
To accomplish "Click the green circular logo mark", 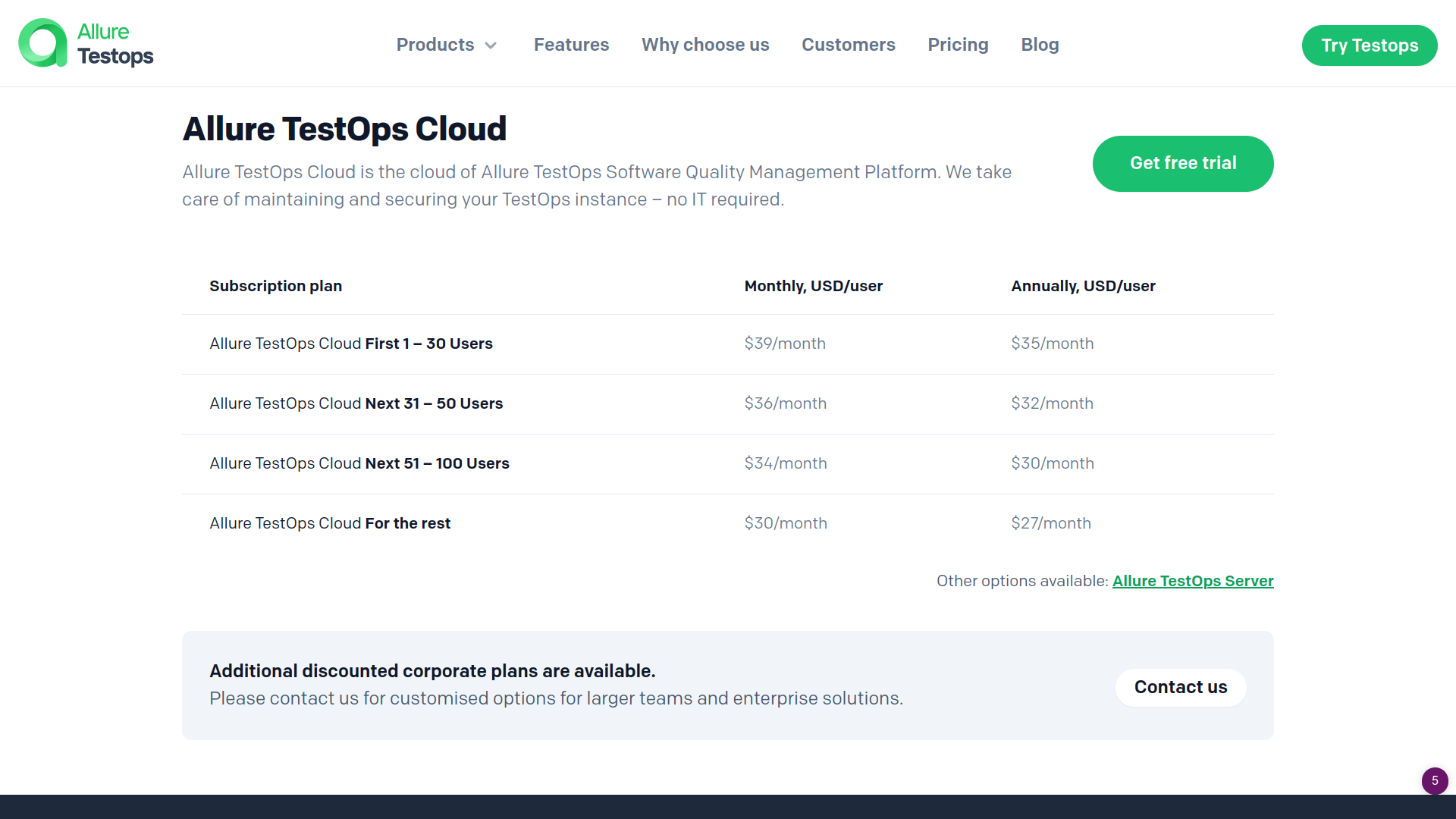I will [42, 43].
